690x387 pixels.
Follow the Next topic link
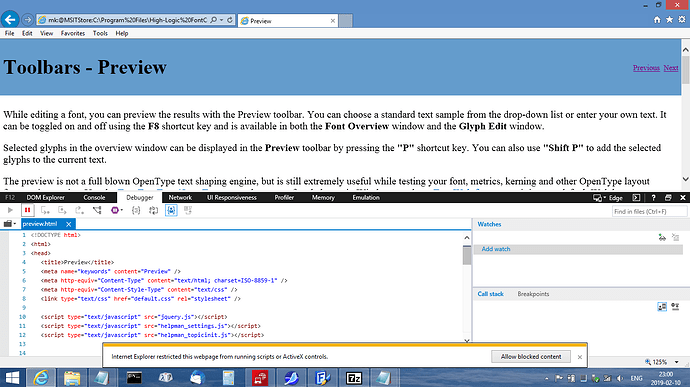pyautogui.click(x=671, y=68)
